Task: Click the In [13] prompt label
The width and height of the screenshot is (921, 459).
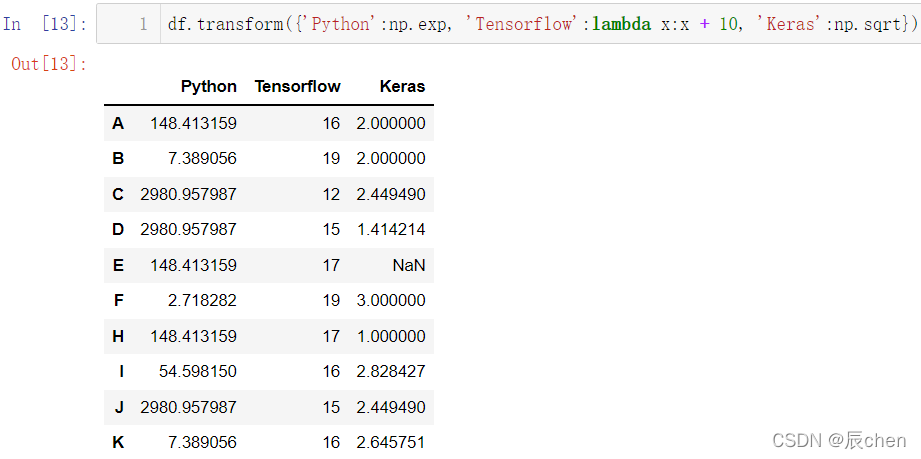Action: [x=45, y=24]
